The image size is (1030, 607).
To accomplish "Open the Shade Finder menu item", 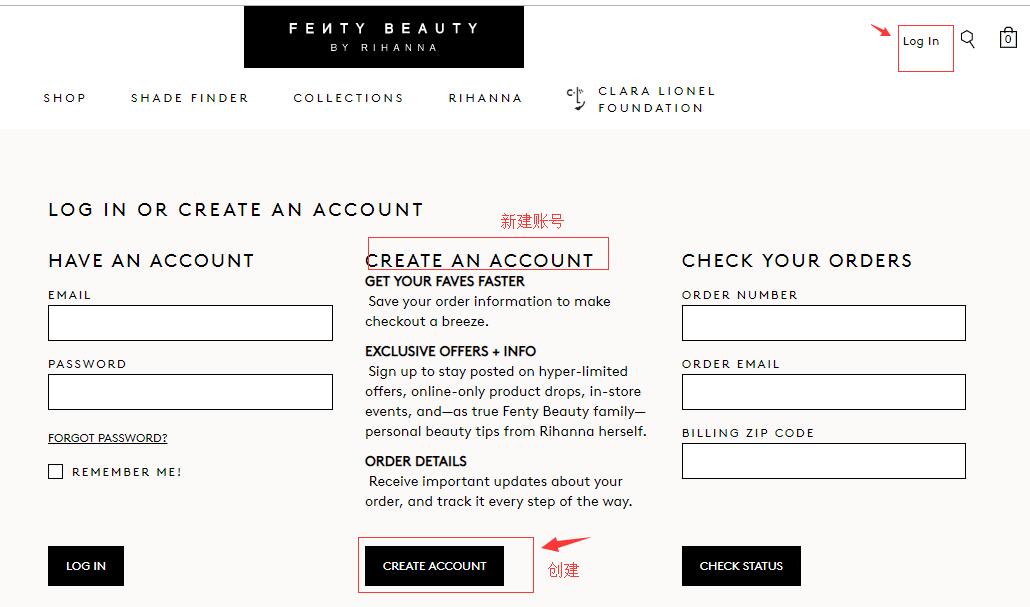I will point(189,98).
